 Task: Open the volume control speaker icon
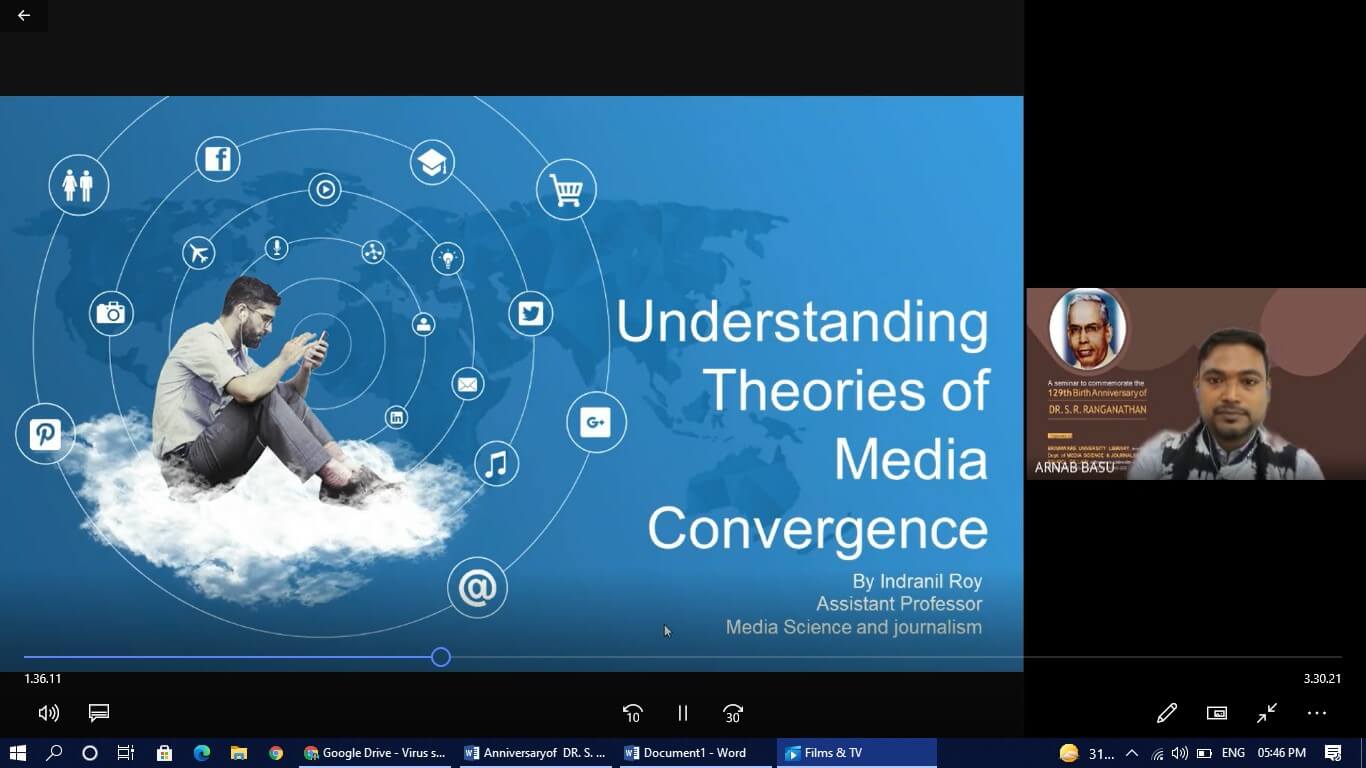(48, 713)
